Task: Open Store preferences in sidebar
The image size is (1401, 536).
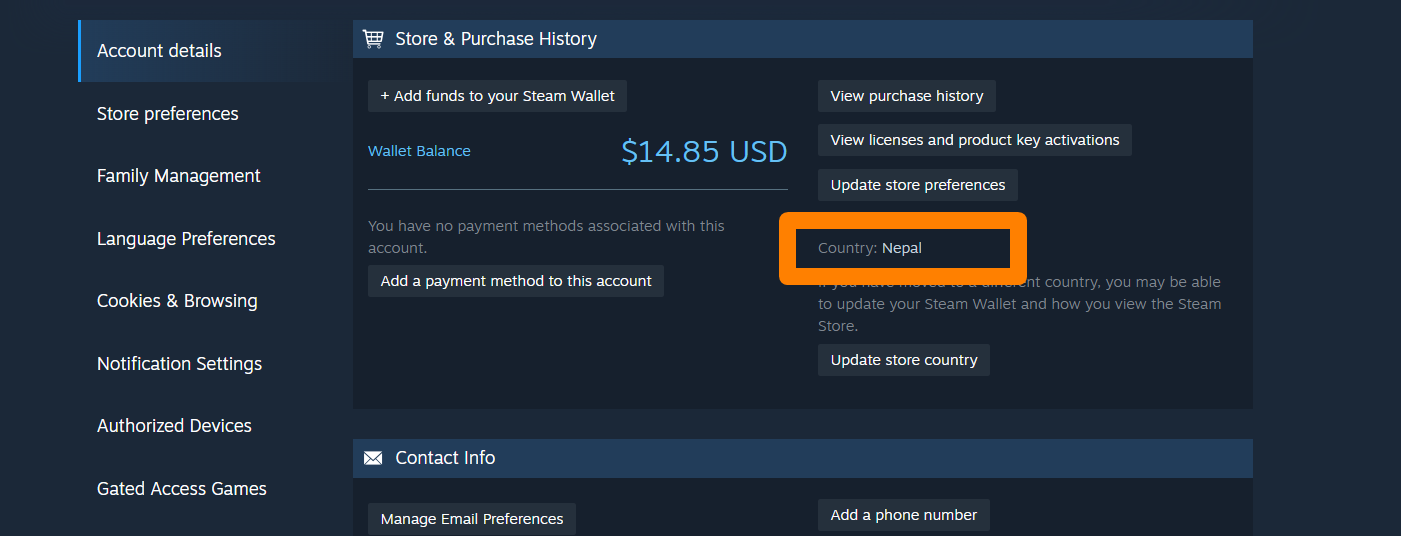Action: [167, 114]
